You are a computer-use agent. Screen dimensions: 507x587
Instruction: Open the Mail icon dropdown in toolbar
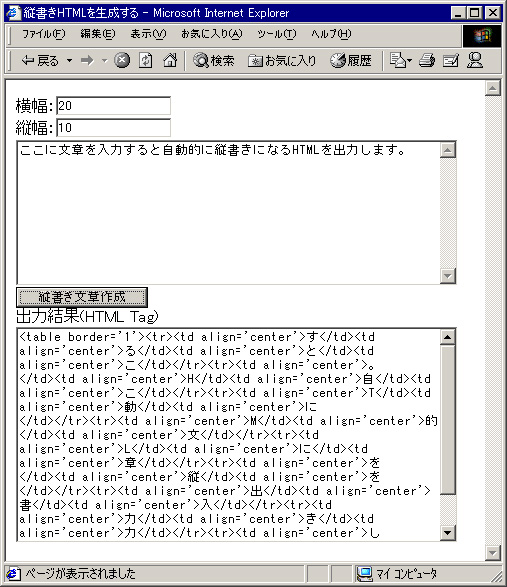(401, 60)
